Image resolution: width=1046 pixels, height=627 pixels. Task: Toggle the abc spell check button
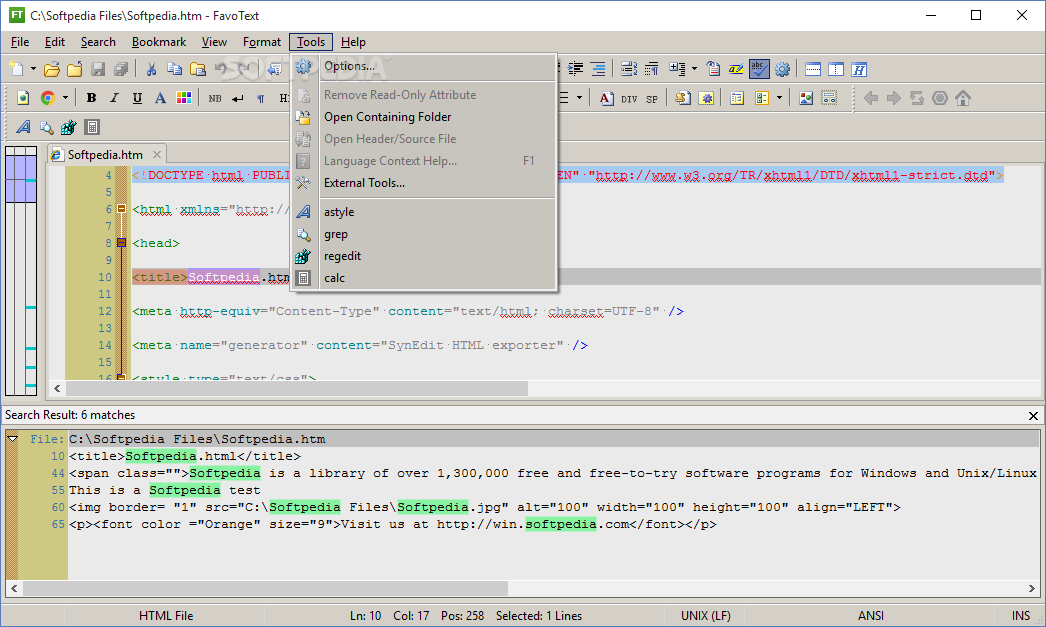click(x=759, y=69)
